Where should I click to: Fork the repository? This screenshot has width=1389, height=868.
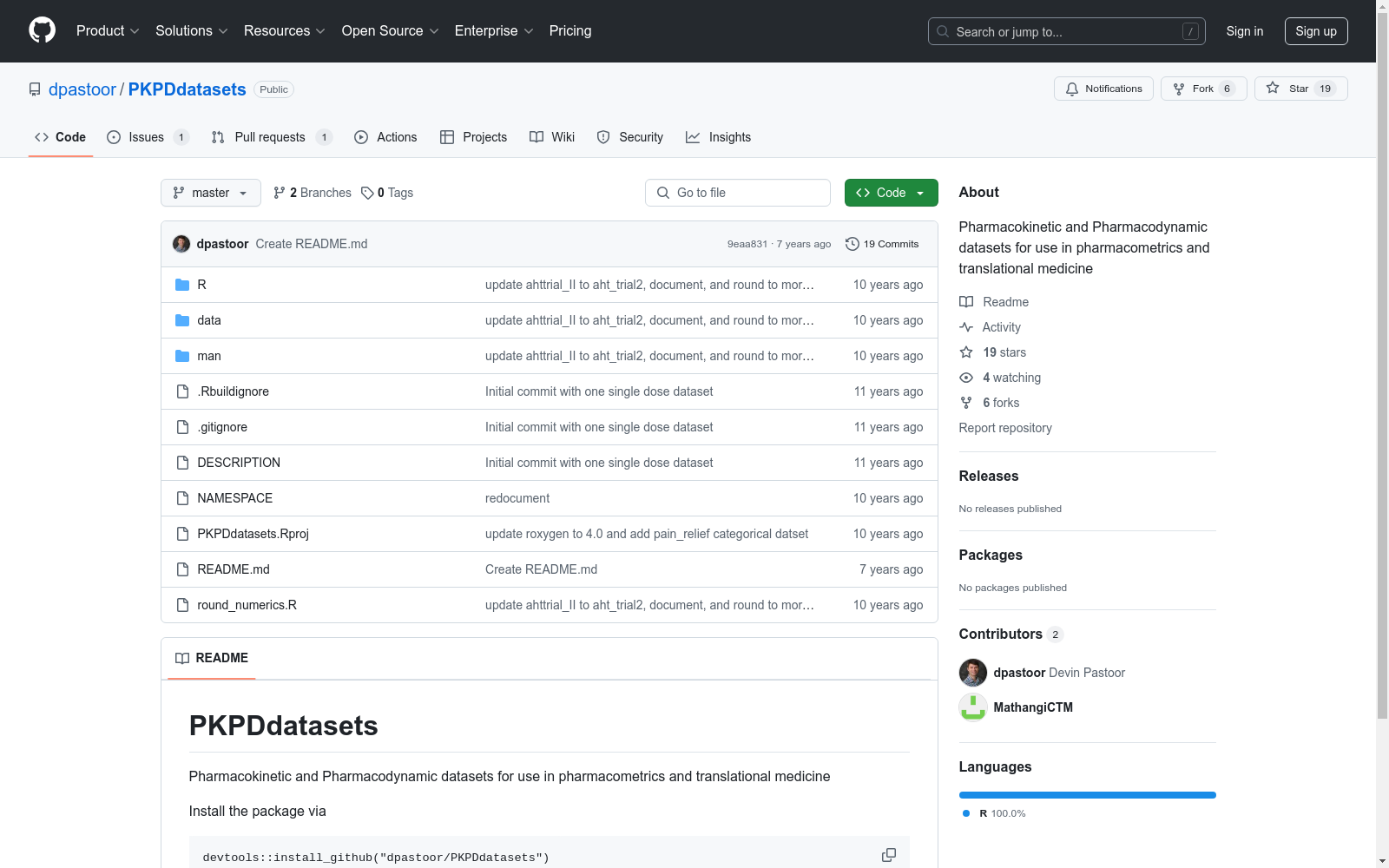tap(1203, 89)
